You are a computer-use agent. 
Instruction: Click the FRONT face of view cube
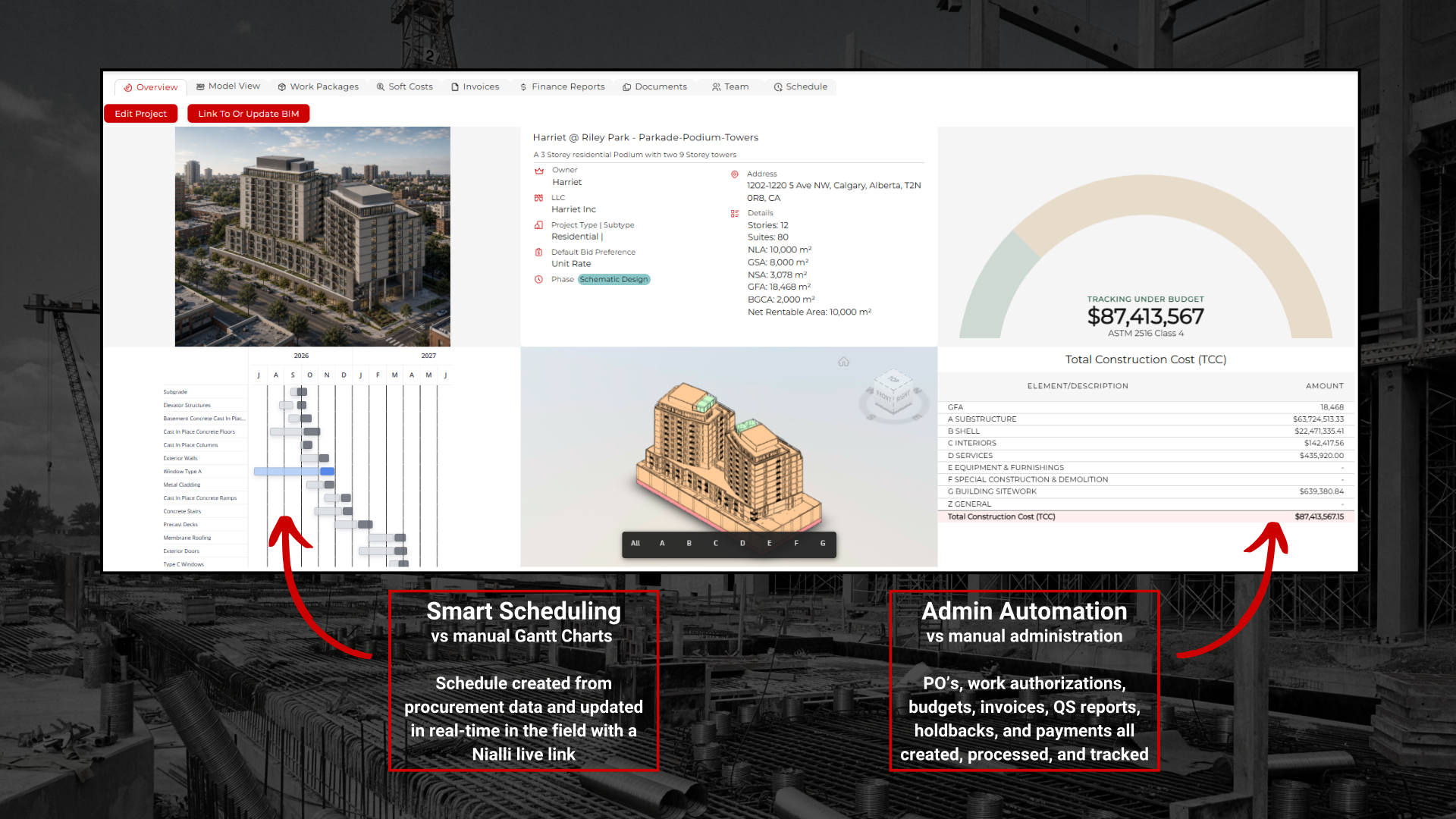tap(884, 396)
